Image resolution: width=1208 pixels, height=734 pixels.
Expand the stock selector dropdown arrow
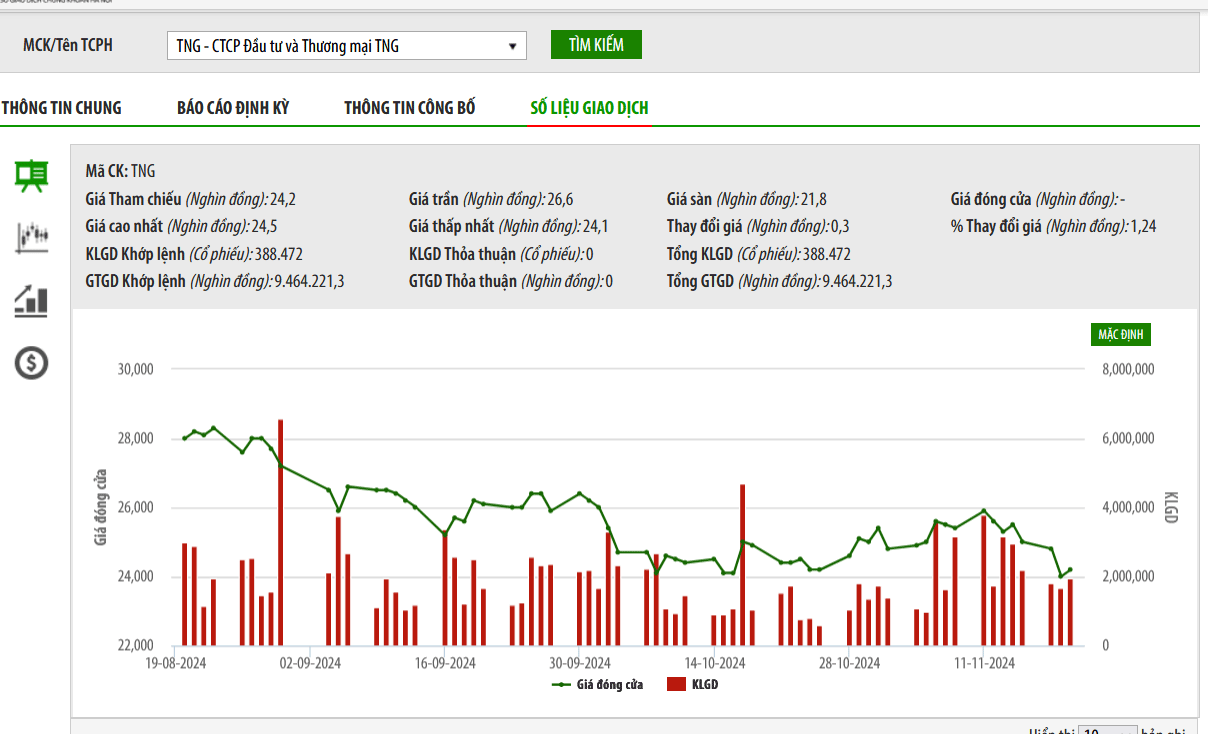[x=512, y=46]
